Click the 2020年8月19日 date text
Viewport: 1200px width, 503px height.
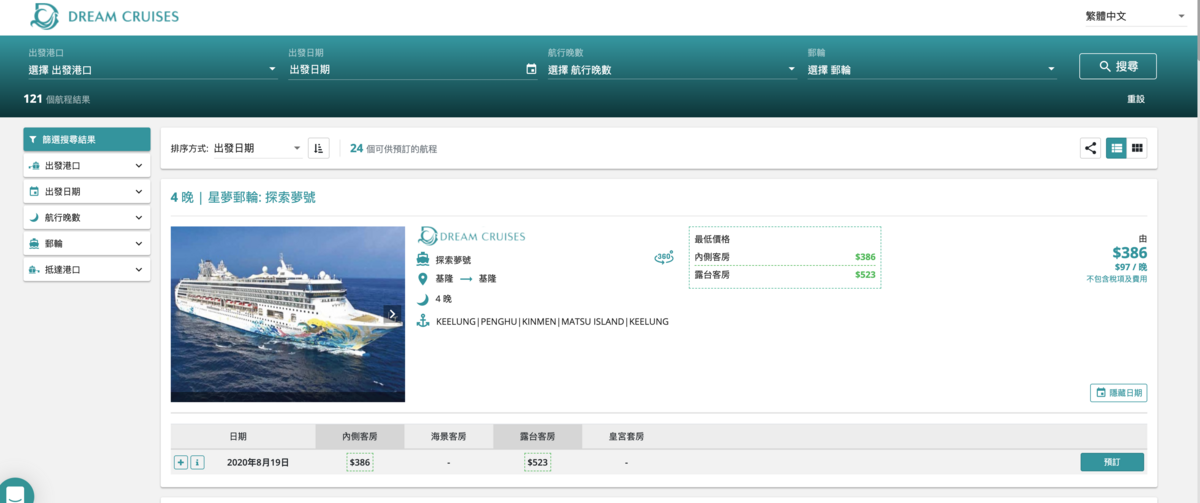click(258, 462)
